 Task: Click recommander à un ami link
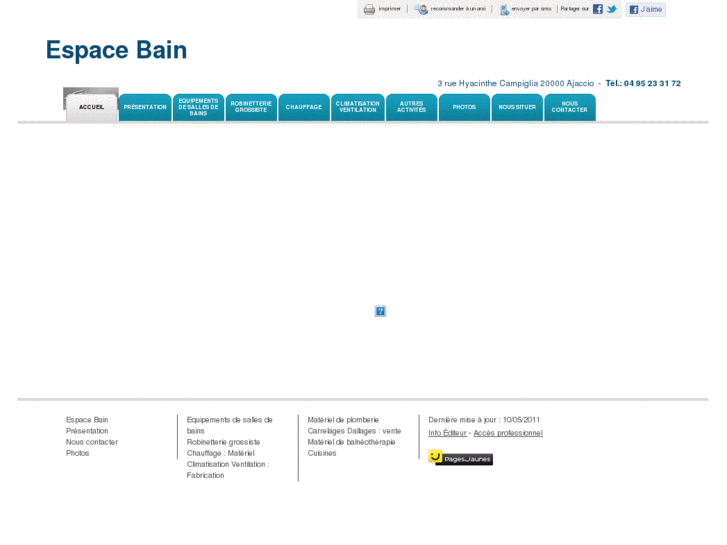458,9
